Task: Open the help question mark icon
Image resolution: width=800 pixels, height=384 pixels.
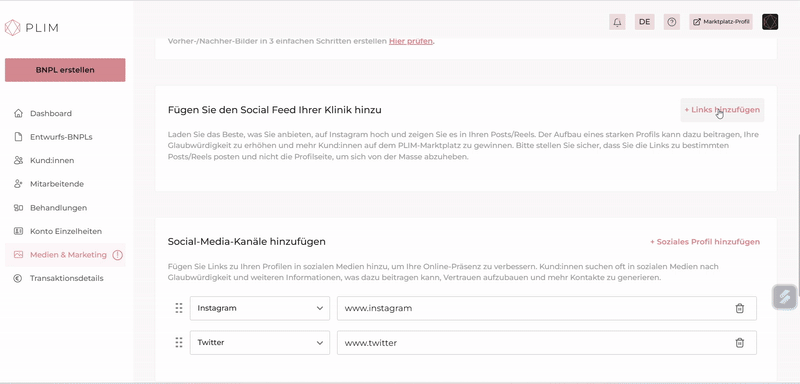Action: (672, 22)
